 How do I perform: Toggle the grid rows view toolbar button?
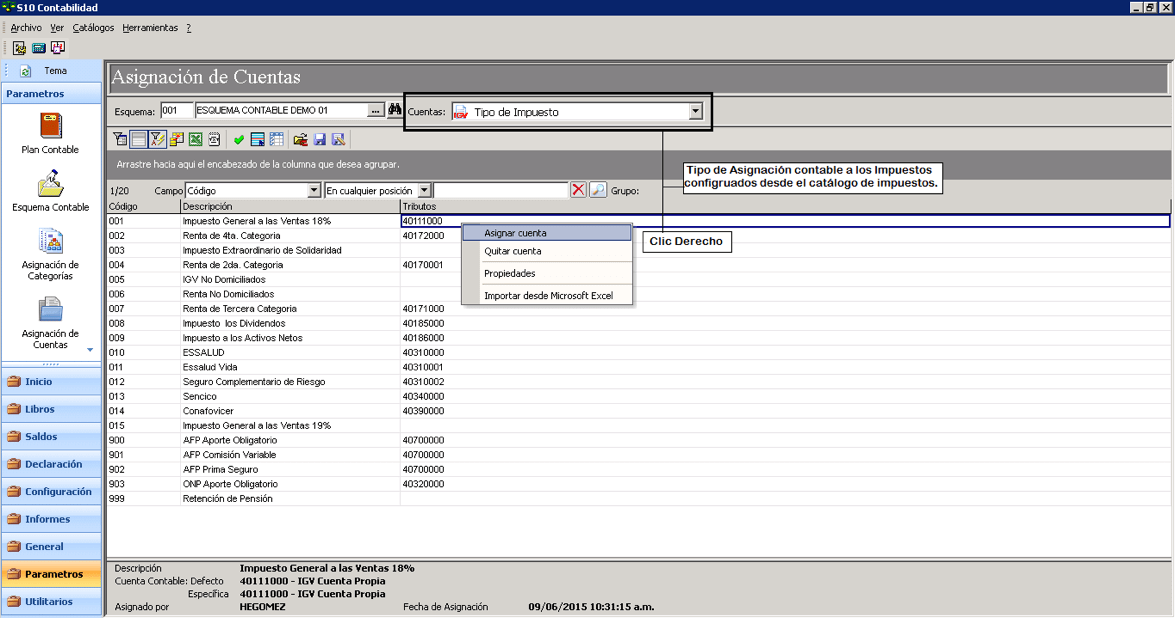click(139, 139)
